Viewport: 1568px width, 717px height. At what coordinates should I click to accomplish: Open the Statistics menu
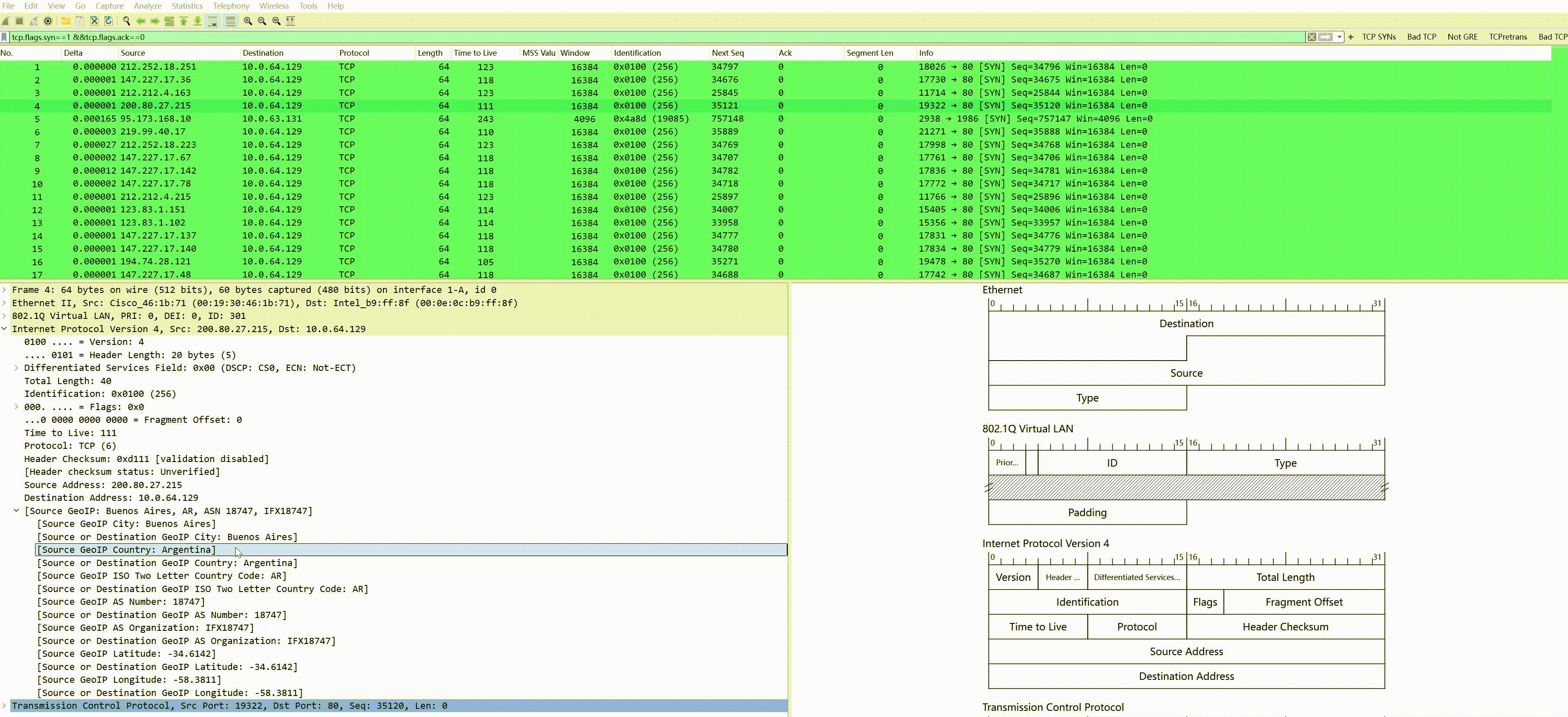coord(187,6)
